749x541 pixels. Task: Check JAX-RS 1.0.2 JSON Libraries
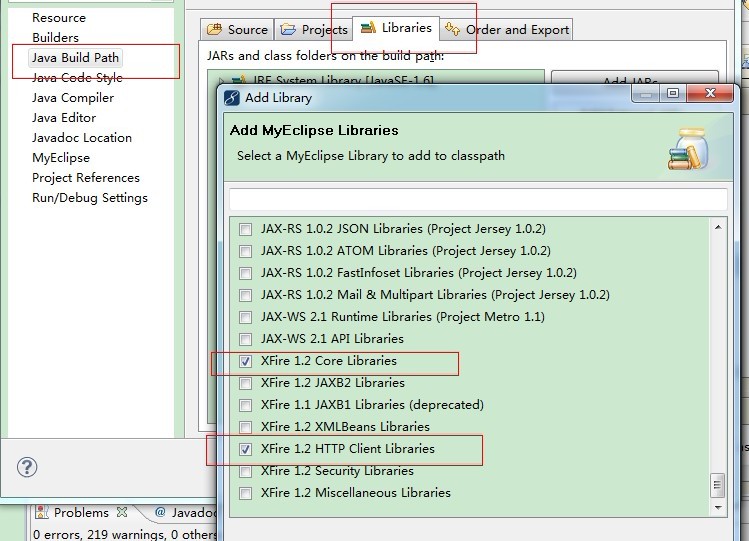246,229
